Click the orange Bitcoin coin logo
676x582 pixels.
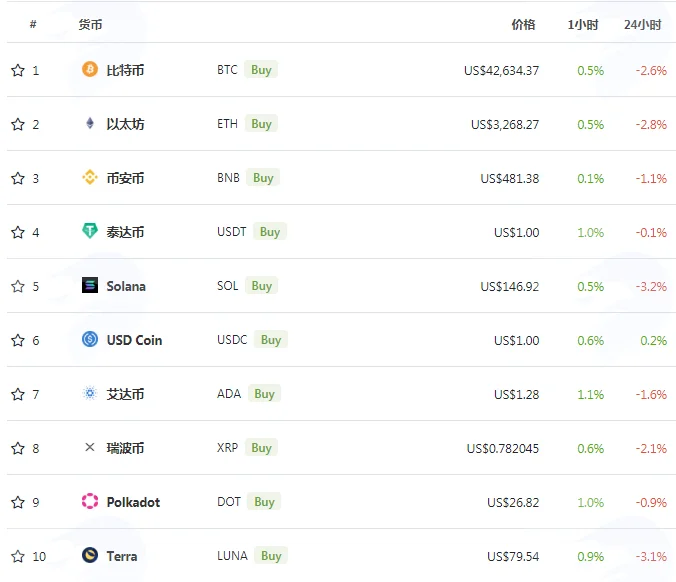point(90,69)
